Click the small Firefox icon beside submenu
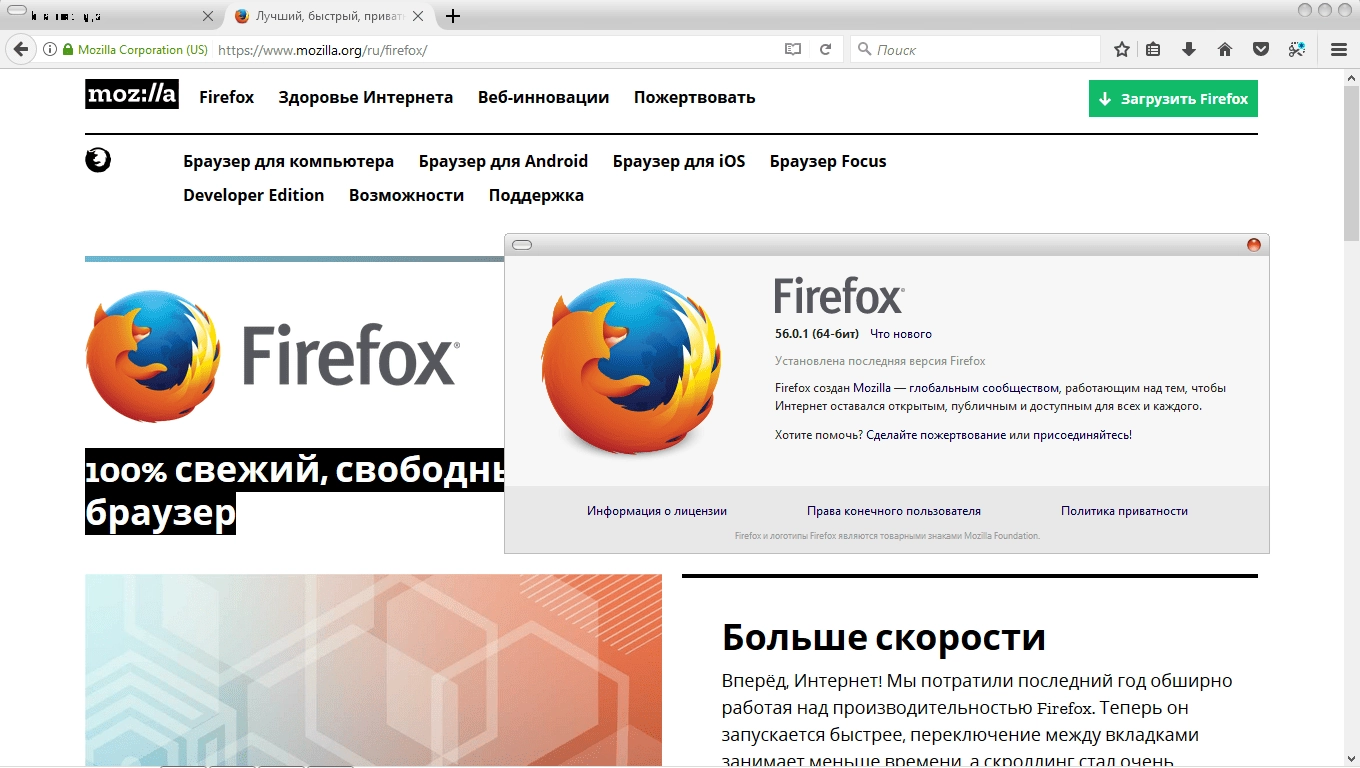Viewport: 1360px width, 768px height. pos(98,160)
